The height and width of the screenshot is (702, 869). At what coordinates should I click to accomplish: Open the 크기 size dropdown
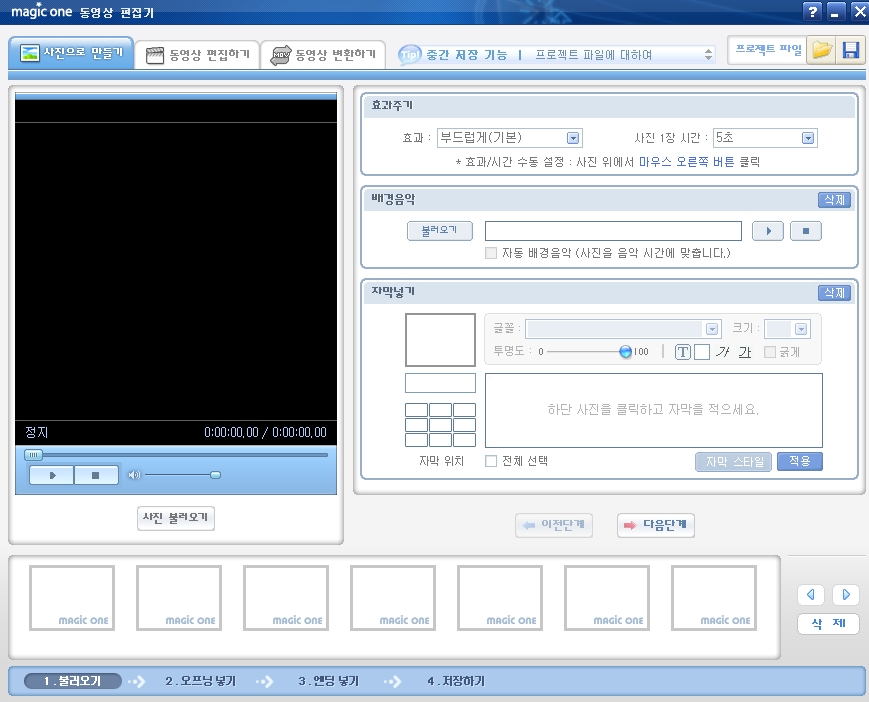click(x=787, y=329)
